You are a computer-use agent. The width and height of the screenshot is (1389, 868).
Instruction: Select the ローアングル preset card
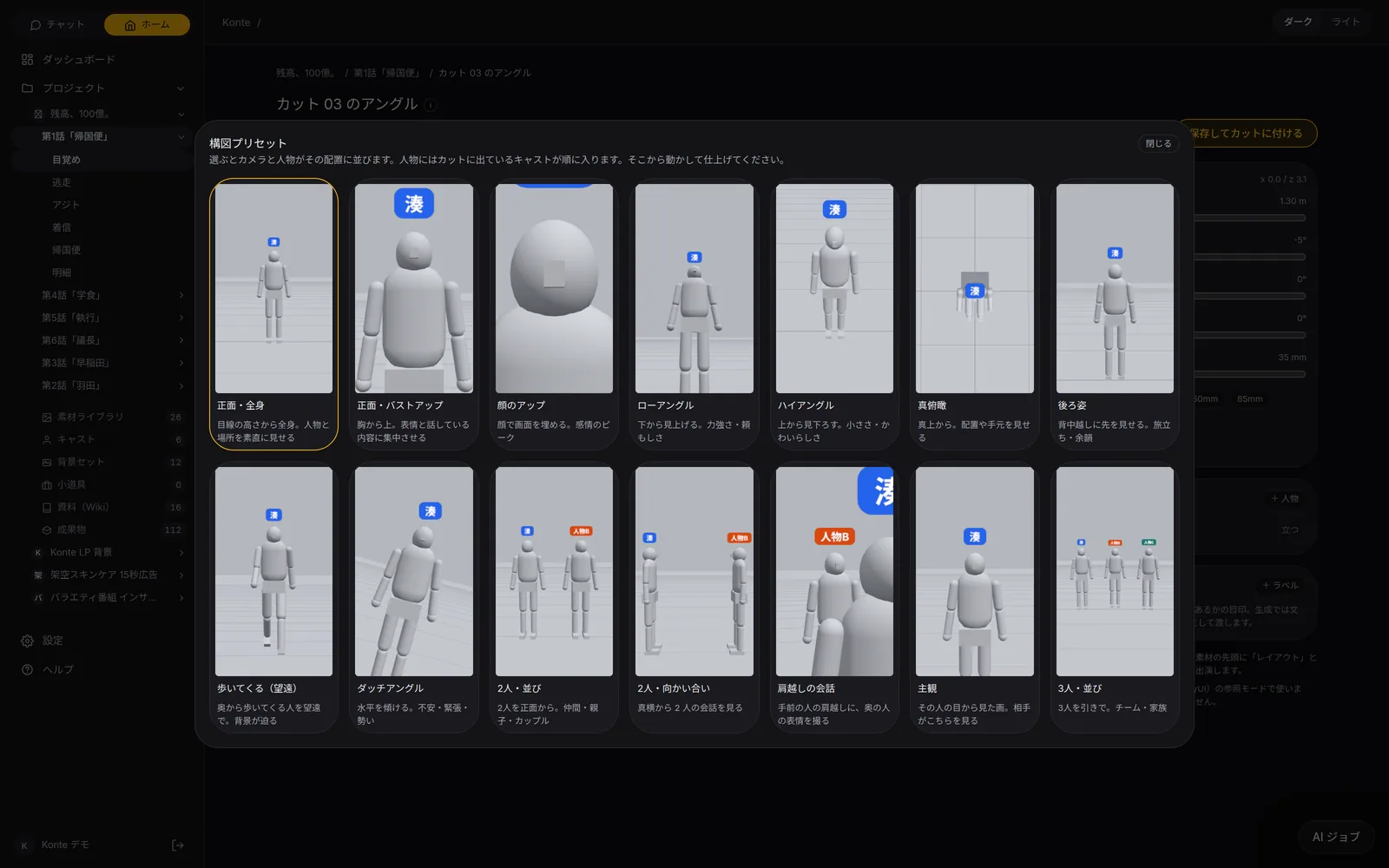[x=694, y=314]
